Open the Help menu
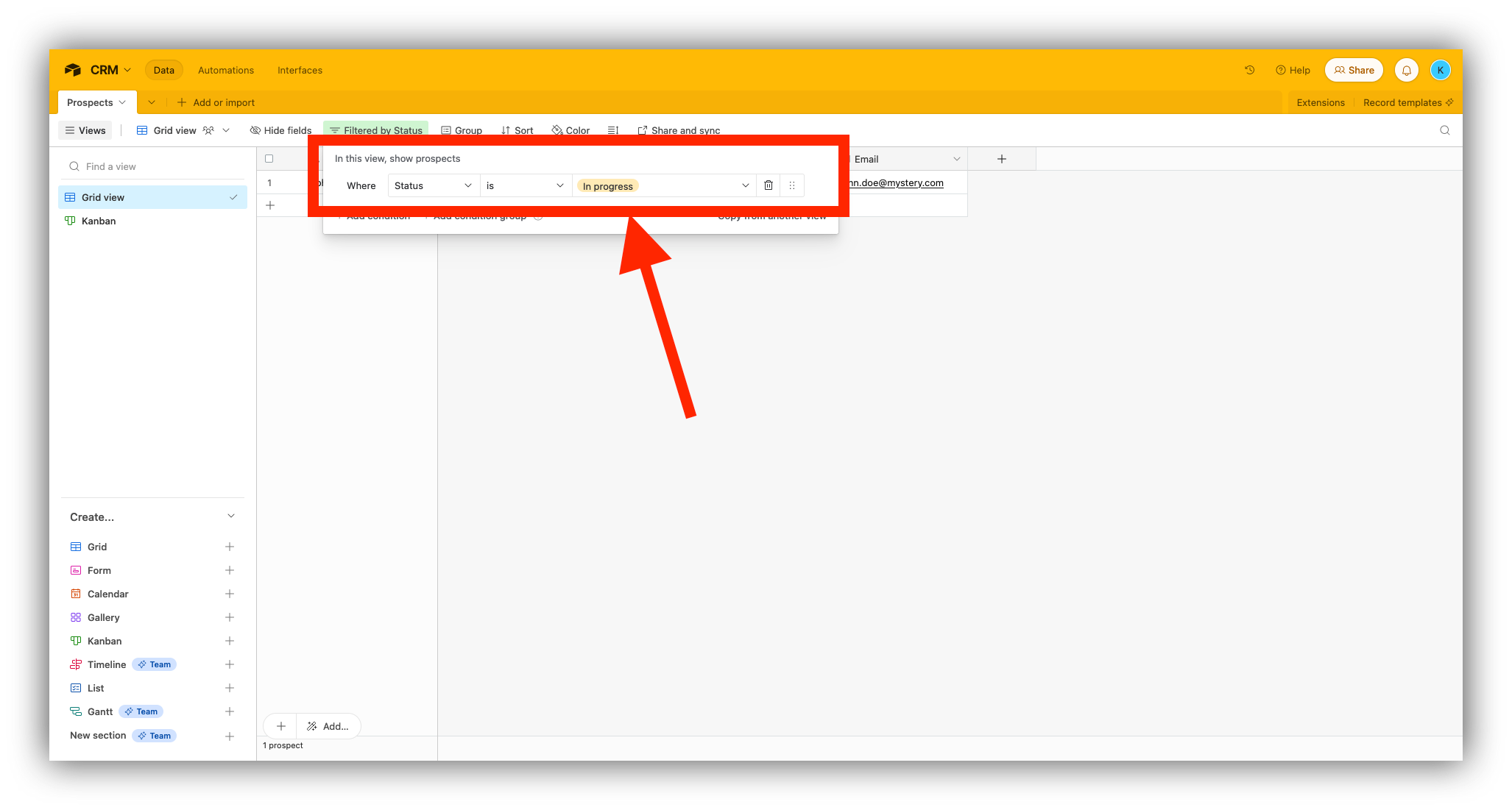 tap(1293, 70)
